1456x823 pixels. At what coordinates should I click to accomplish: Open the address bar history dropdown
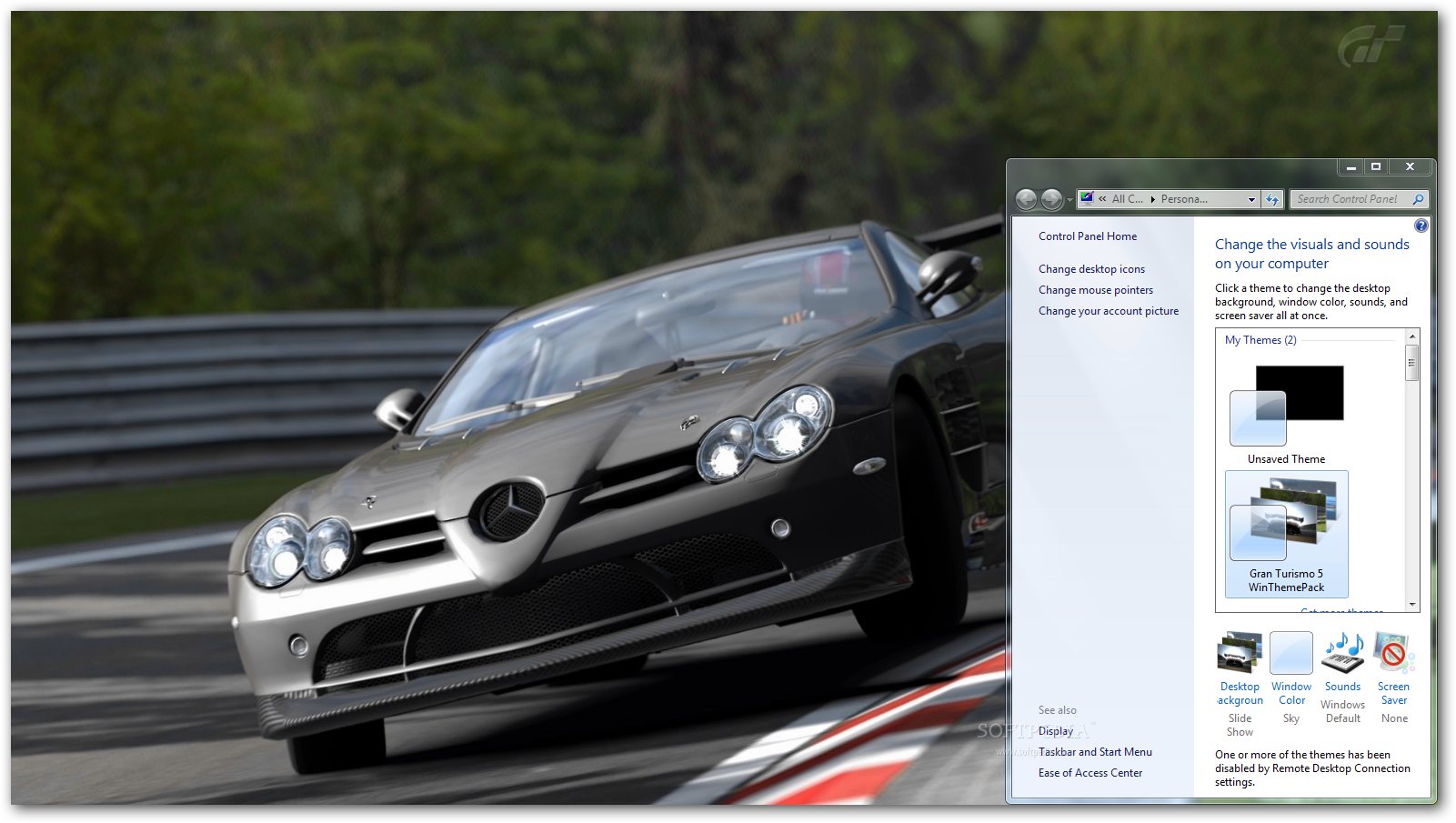click(x=1251, y=199)
